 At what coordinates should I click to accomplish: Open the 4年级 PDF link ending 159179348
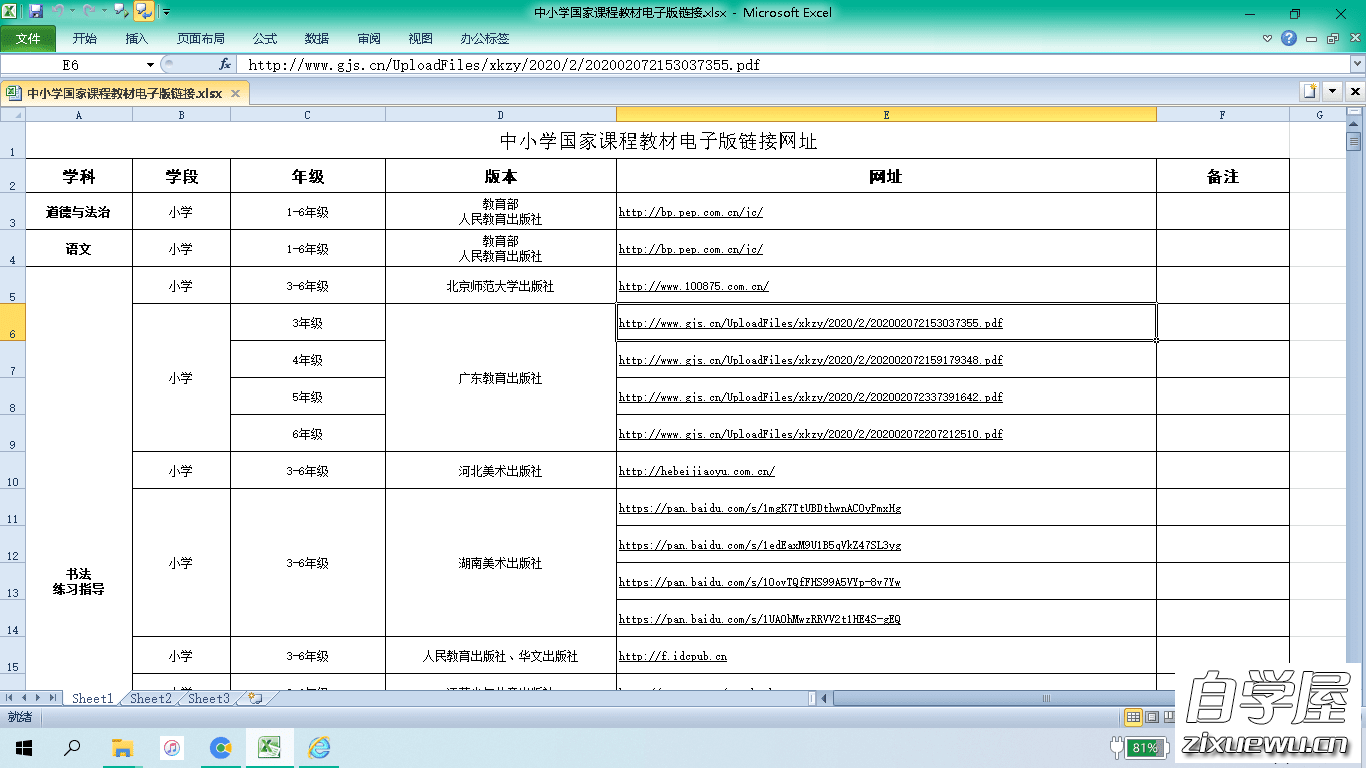811,360
